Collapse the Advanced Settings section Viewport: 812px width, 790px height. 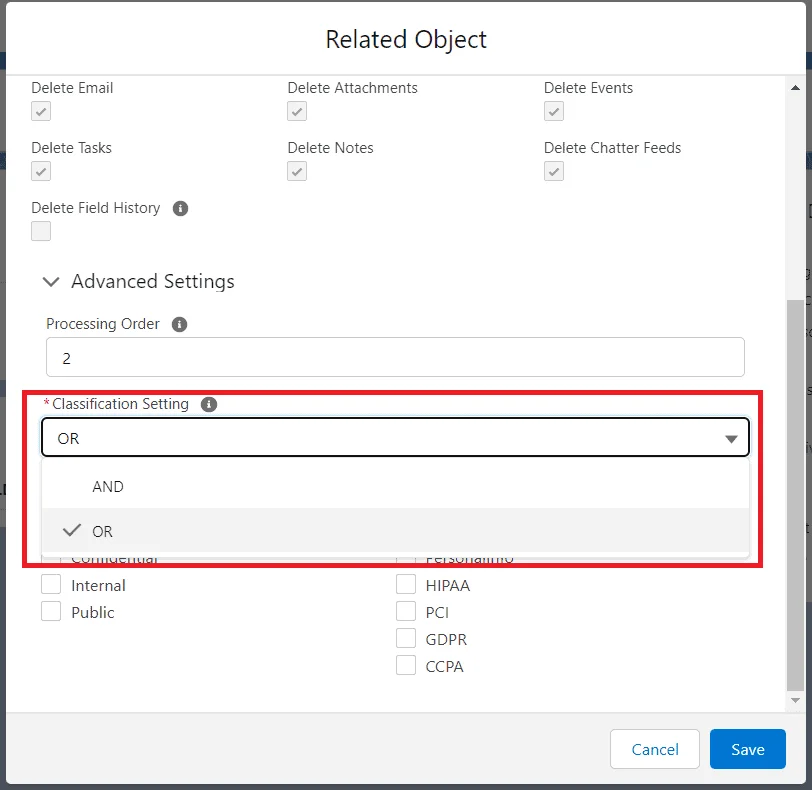(51, 282)
